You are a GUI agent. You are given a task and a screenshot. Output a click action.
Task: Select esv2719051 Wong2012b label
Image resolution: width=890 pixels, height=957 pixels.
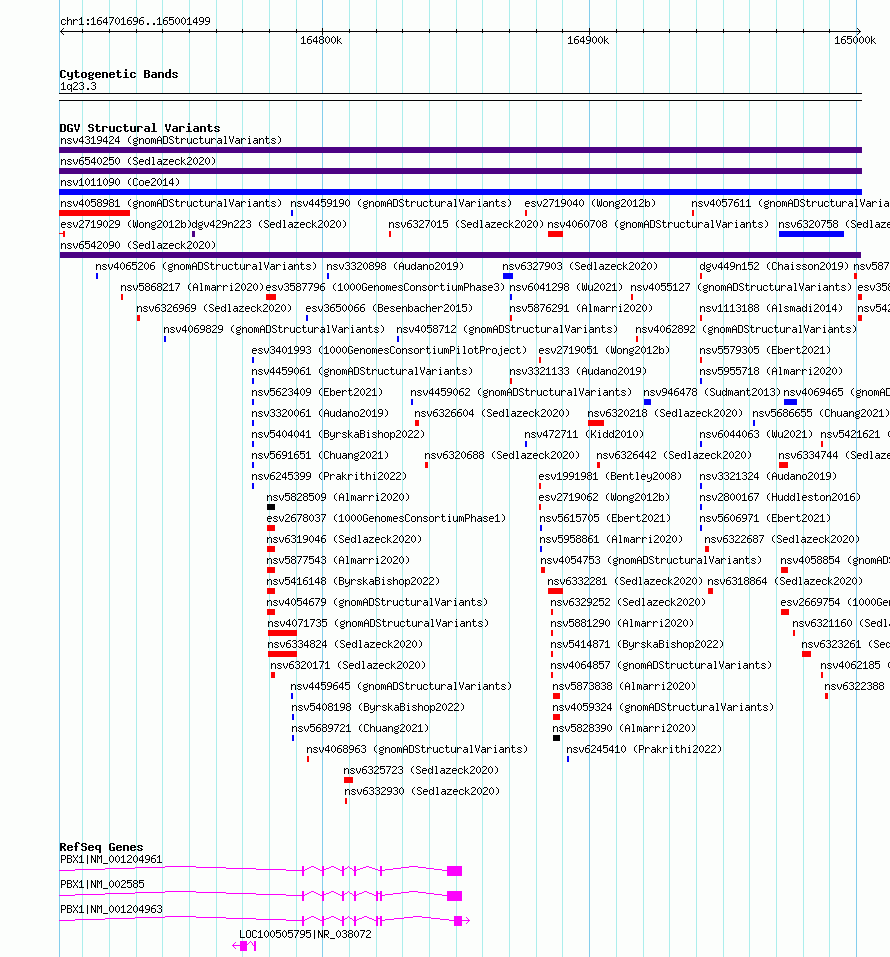click(x=604, y=350)
